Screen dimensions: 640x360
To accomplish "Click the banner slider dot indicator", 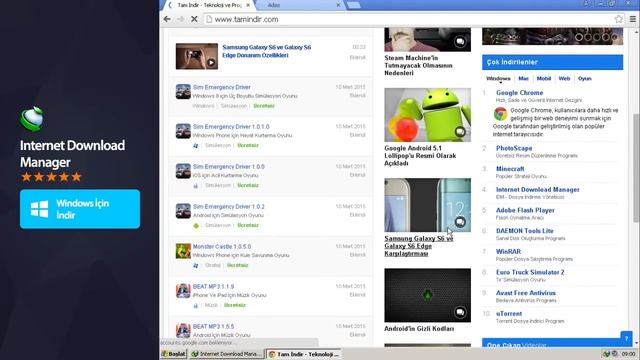I will [x=597, y=37].
